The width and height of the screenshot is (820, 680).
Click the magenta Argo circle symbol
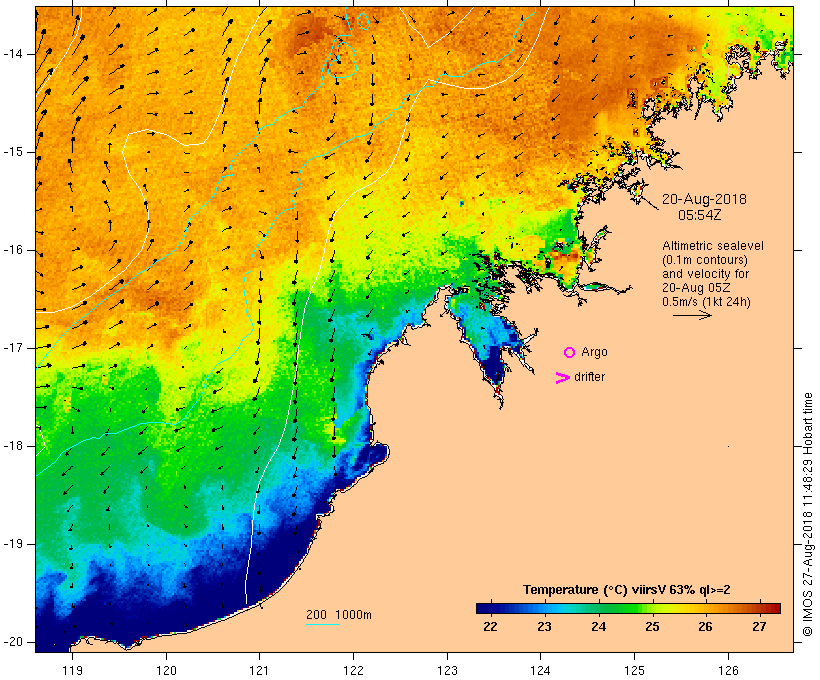pos(570,353)
